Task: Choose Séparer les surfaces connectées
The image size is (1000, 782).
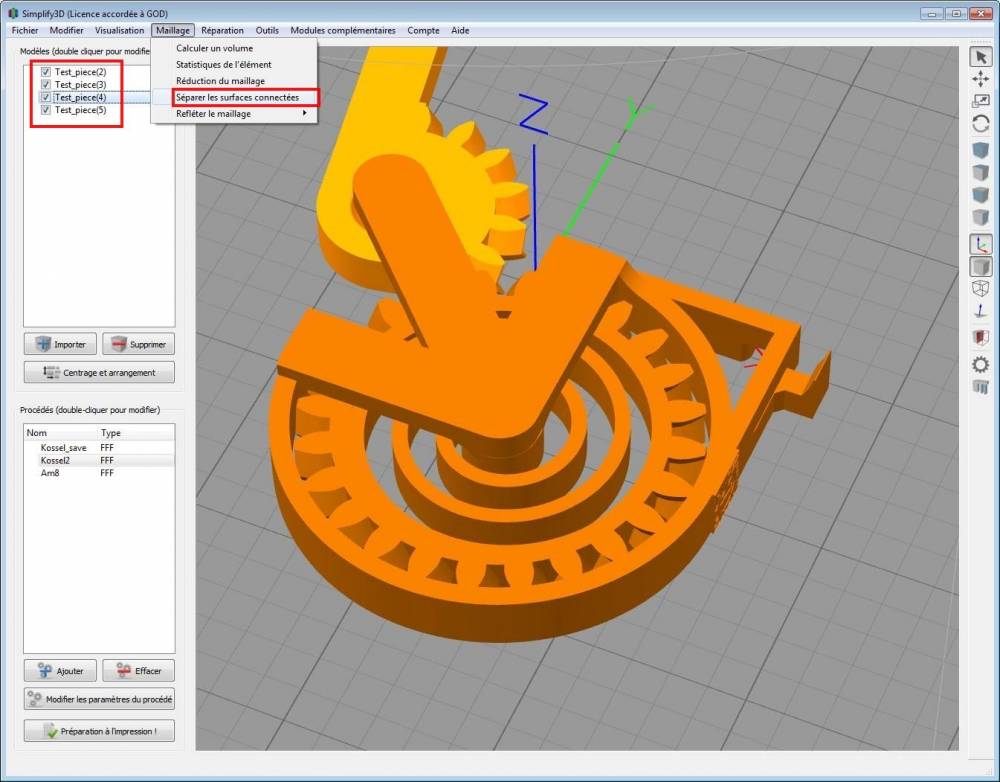Action: [x=234, y=98]
